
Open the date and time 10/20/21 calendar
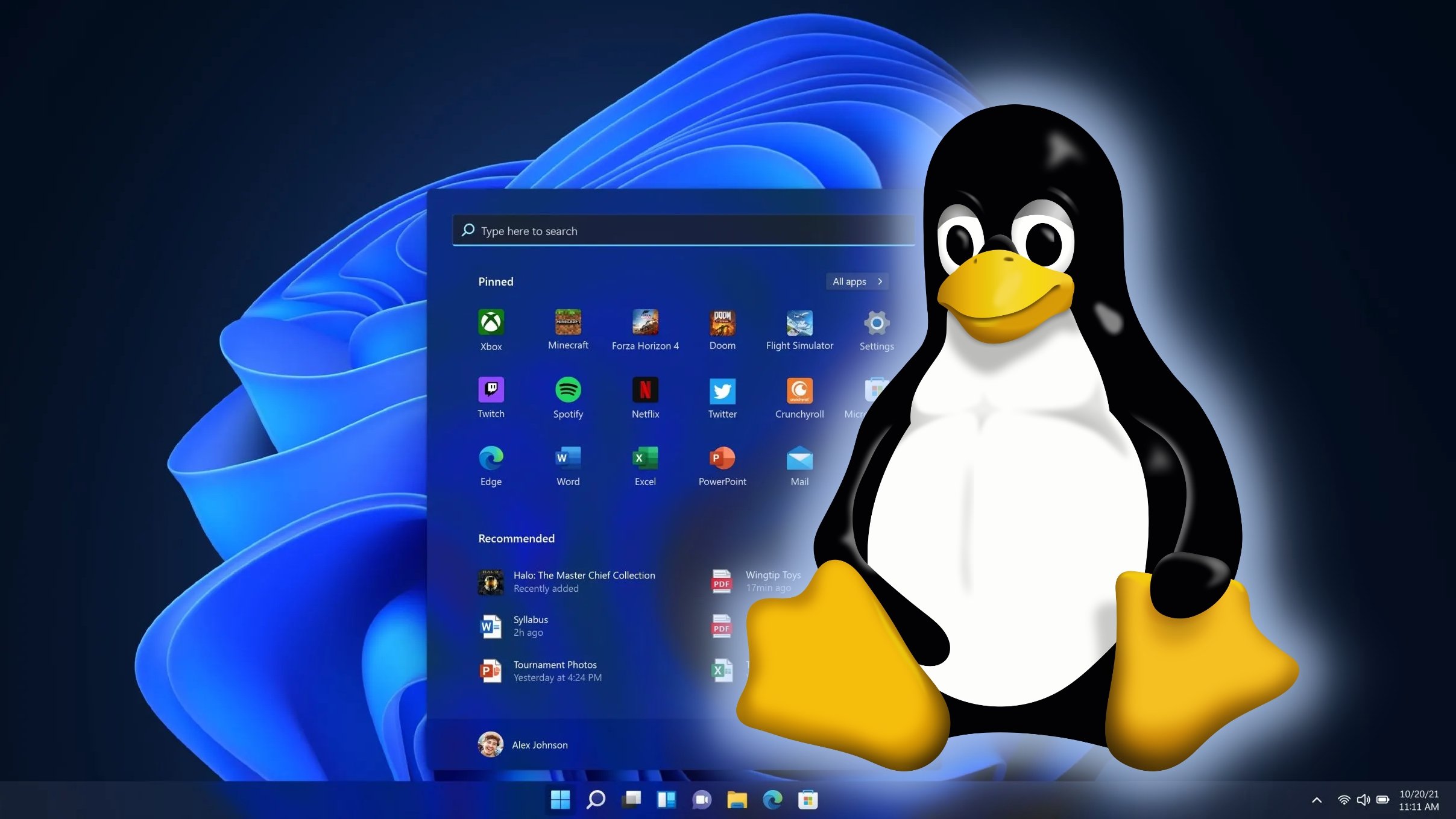point(1419,800)
